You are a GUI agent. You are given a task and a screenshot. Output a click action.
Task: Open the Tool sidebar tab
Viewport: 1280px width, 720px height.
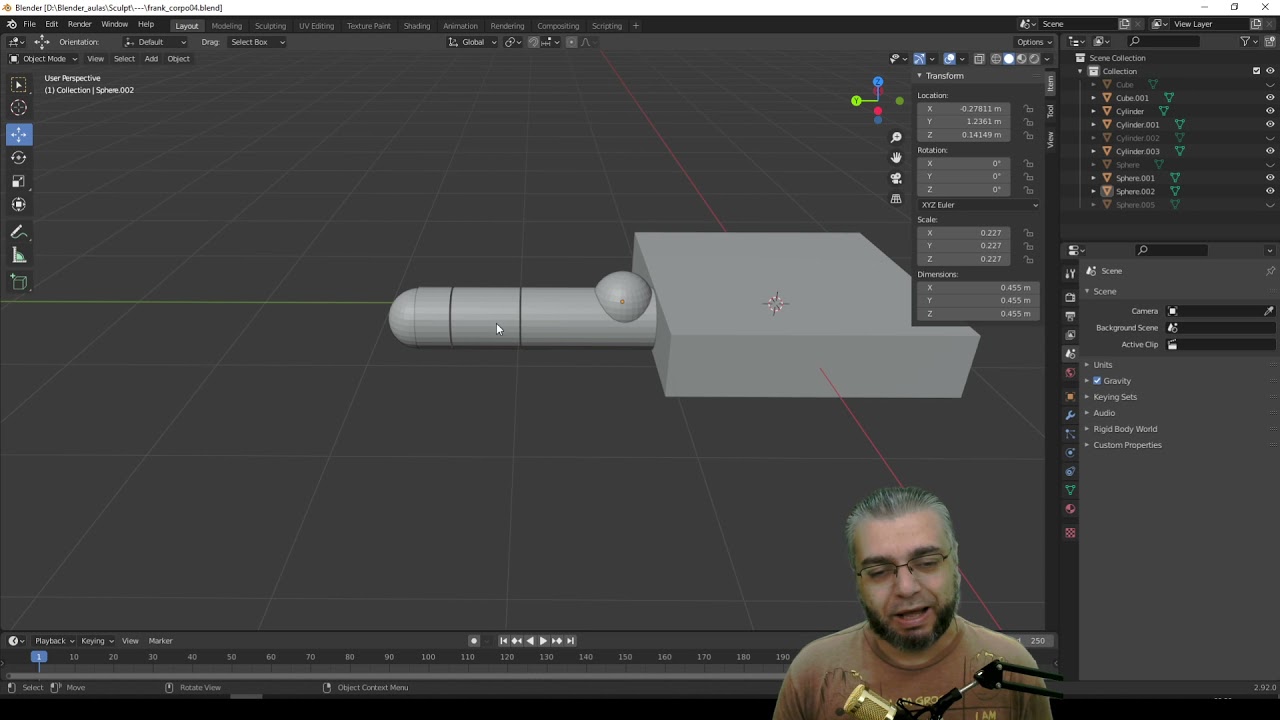coord(1050,112)
